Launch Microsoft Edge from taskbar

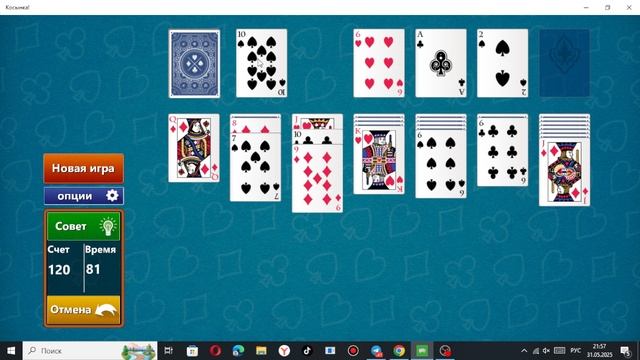(x=238, y=351)
